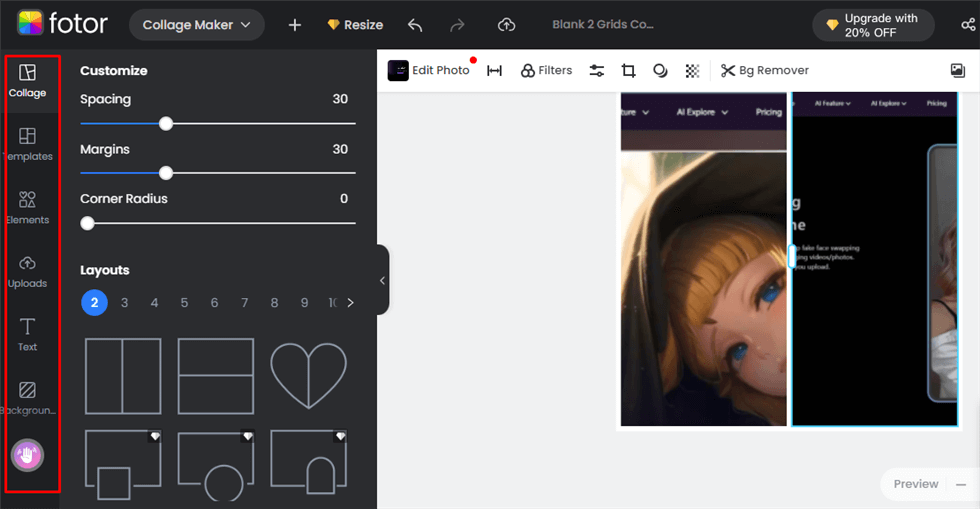The height and width of the screenshot is (509, 980).
Task: Click Upgrade with 20% OFF button
Action: 873,25
